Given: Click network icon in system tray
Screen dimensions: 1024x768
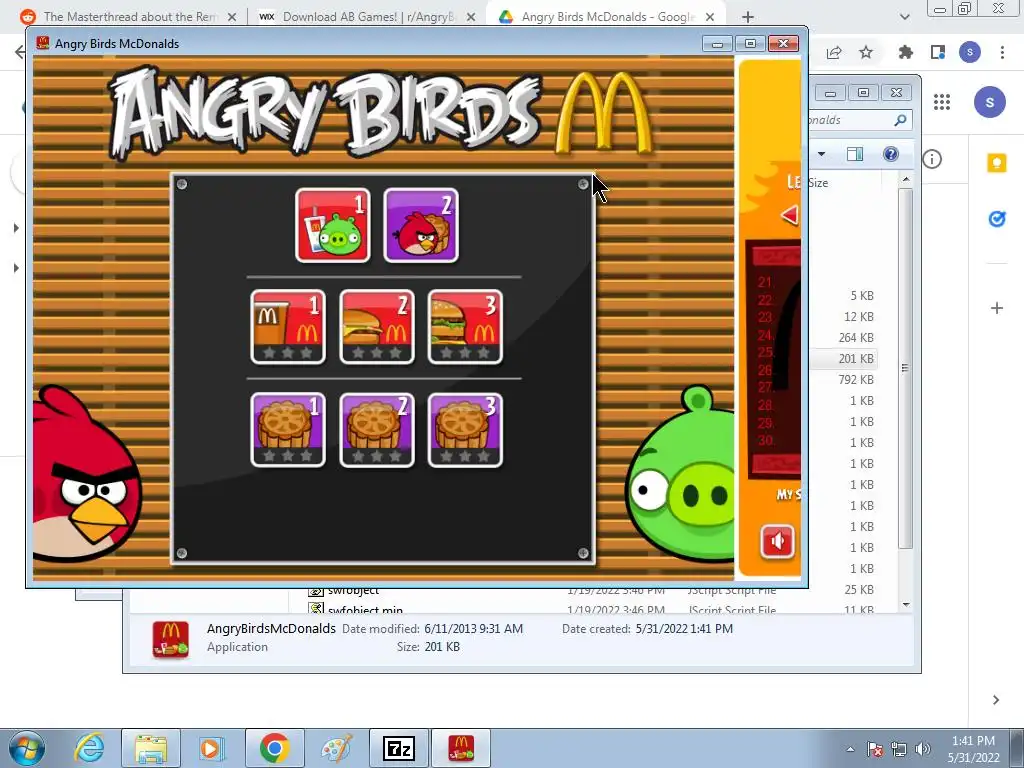Looking at the screenshot, I should coord(899,749).
